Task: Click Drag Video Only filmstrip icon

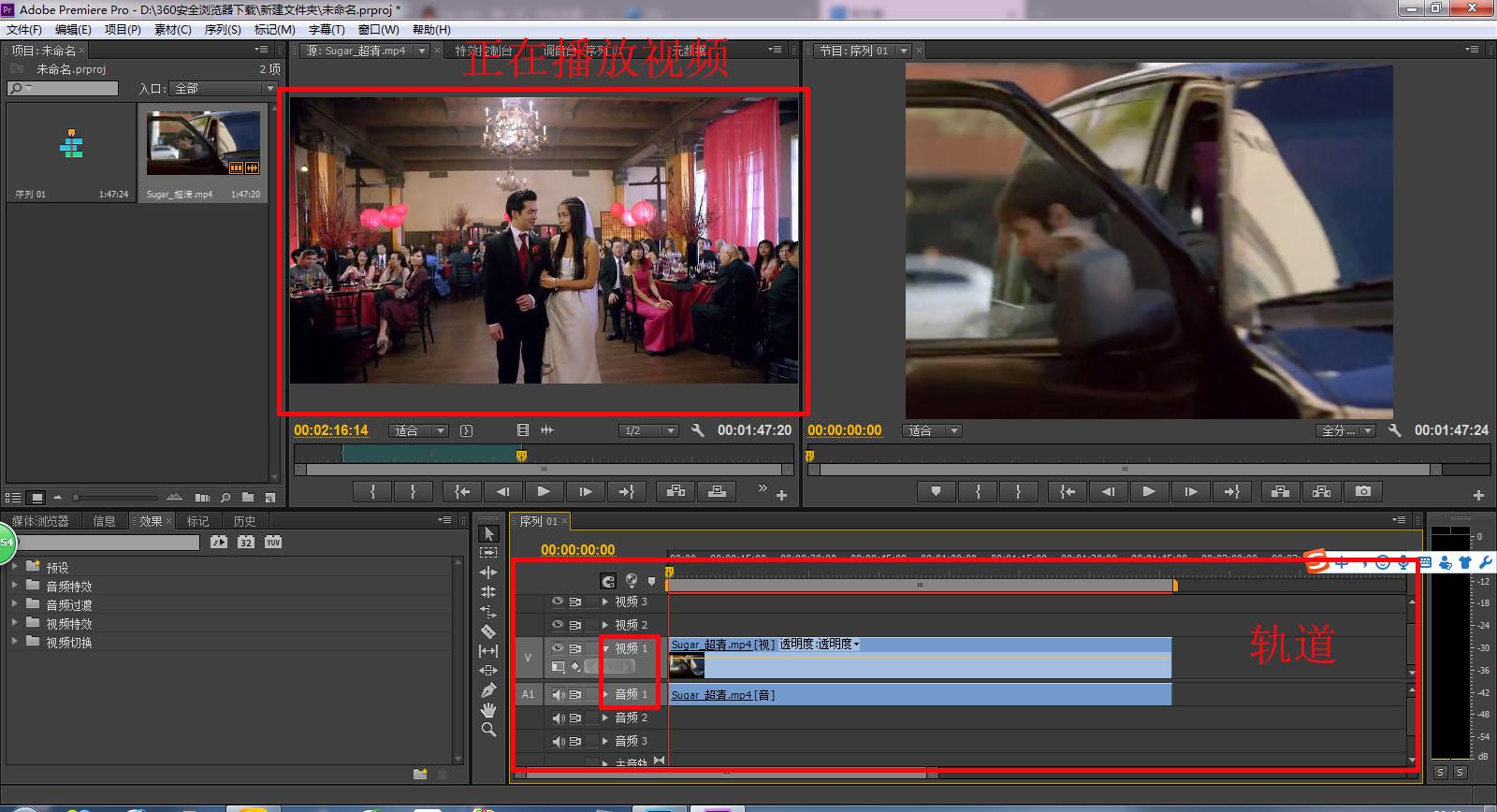Action: coord(523,430)
